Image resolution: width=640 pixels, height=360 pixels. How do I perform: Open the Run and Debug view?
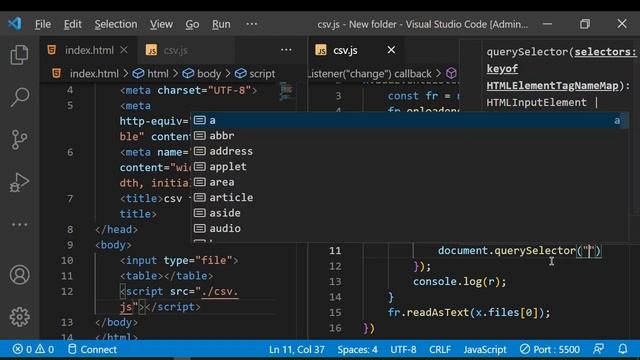click(x=19, y=182)
